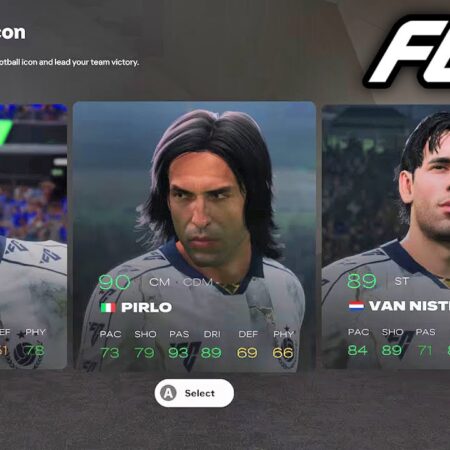Click the CDM position label on Pirlo card
This screenshot has width=450, height=450.
[x=198, y=282]
